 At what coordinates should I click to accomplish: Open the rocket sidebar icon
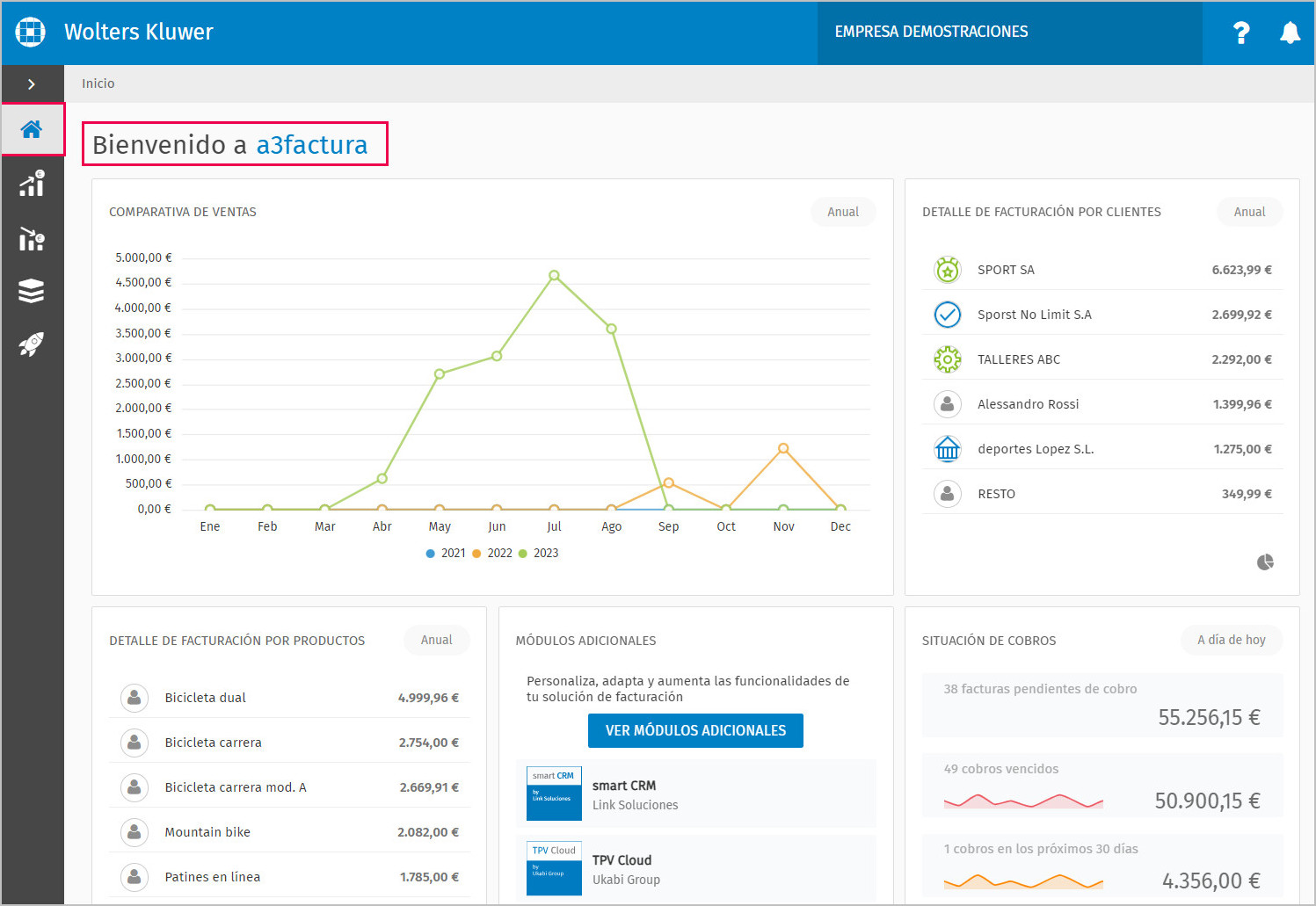click(32, 344)
